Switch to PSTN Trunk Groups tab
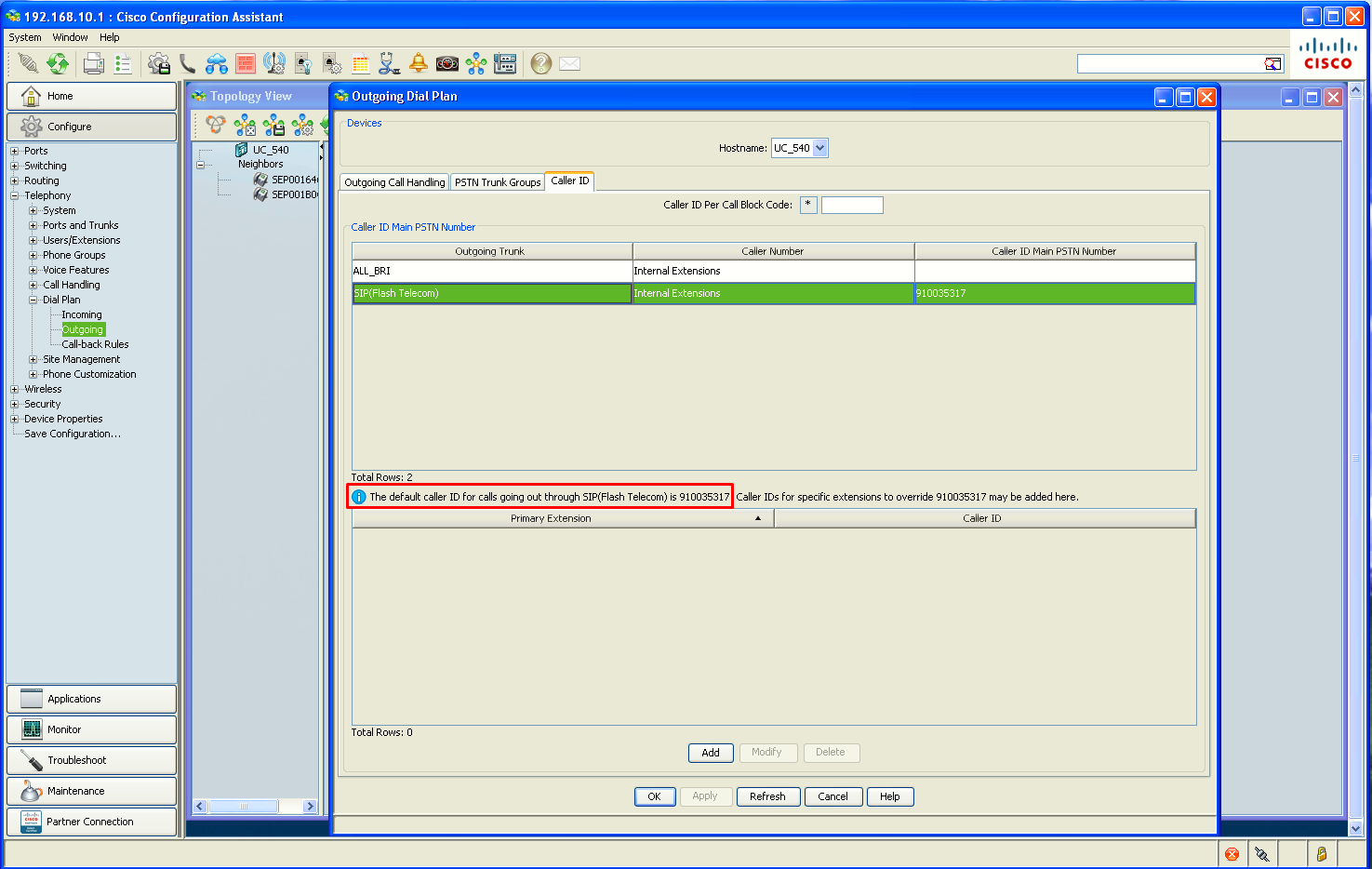This screenshot has width=1372, height=869. coord(498,182)
